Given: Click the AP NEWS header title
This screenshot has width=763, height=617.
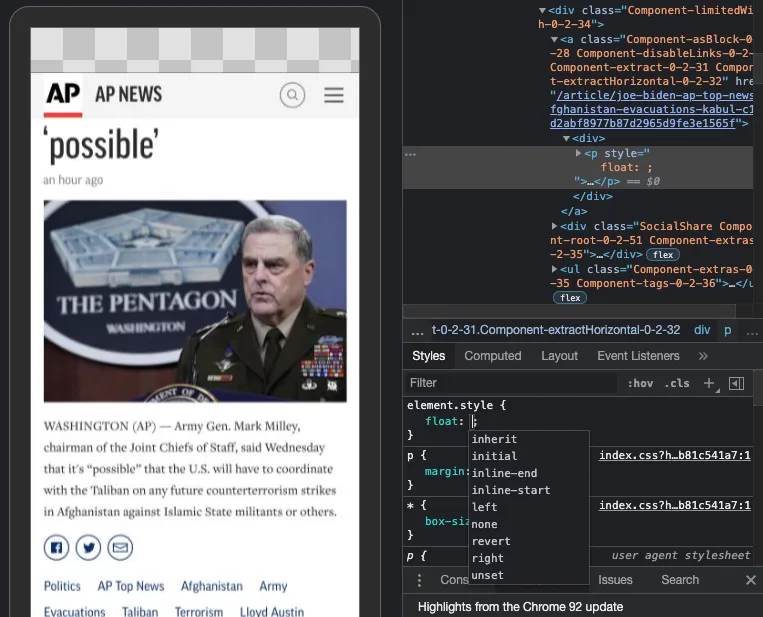Looking at the screenshot, I should coord(128,95).
